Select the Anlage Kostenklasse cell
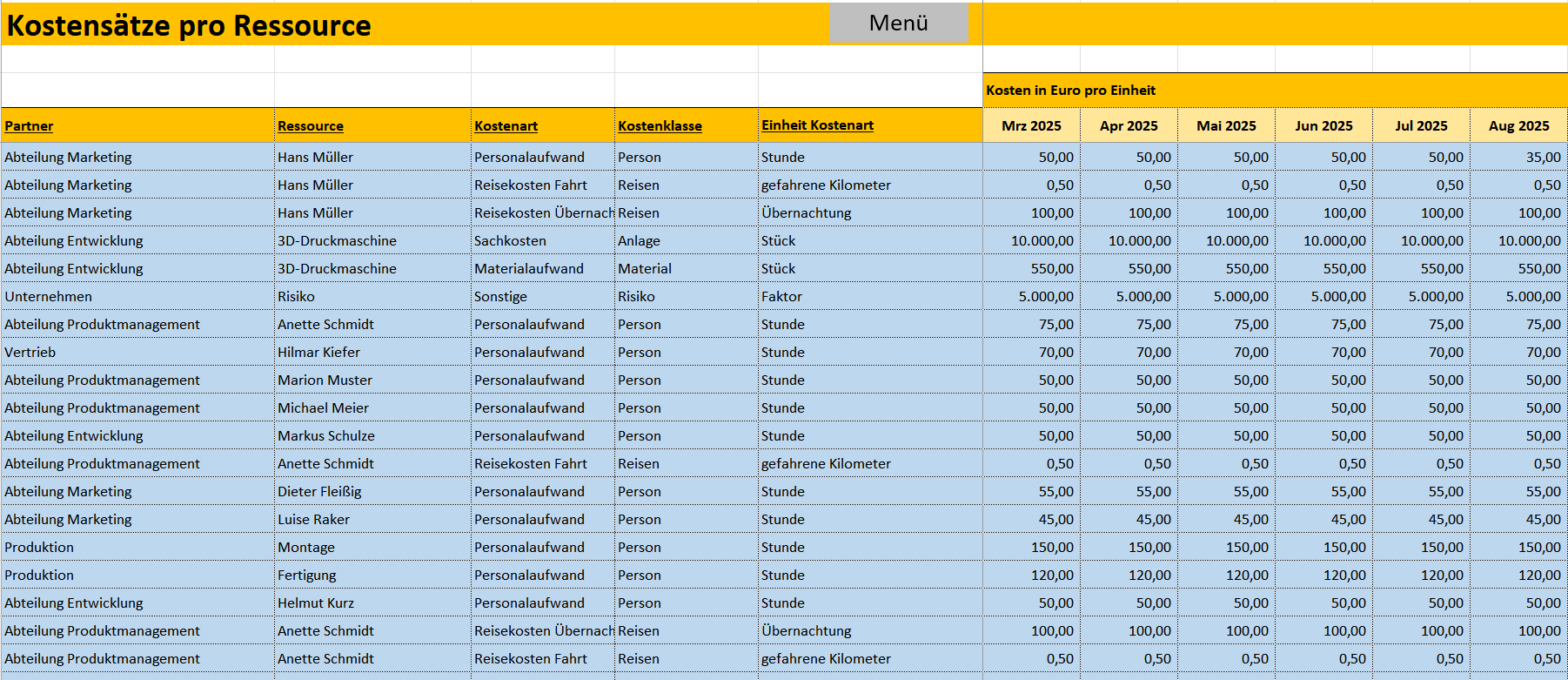1568x680 pixels. (x=687, y=240)
